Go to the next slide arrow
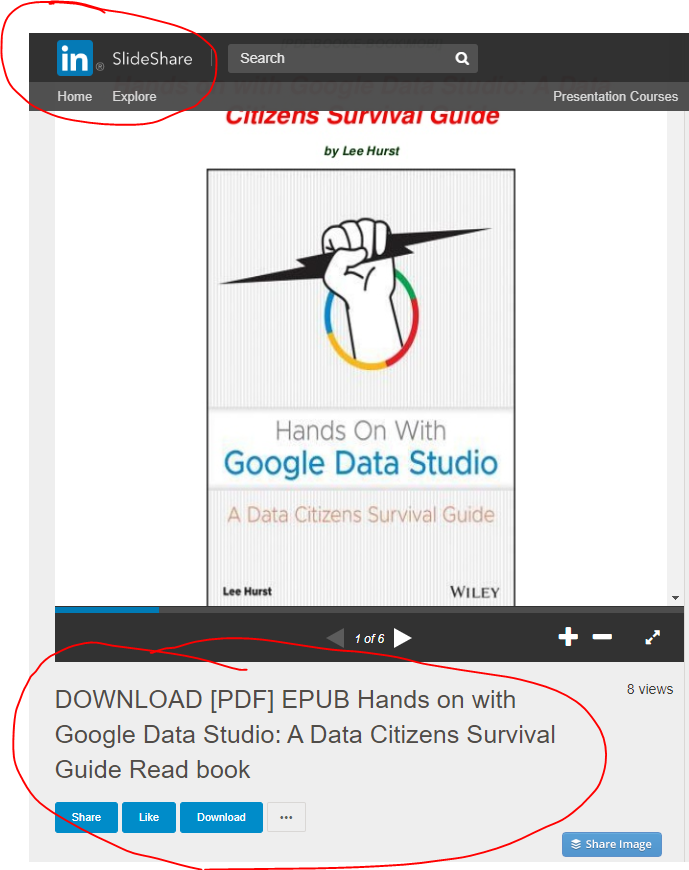689x870 pixels. tap(403, 638)
